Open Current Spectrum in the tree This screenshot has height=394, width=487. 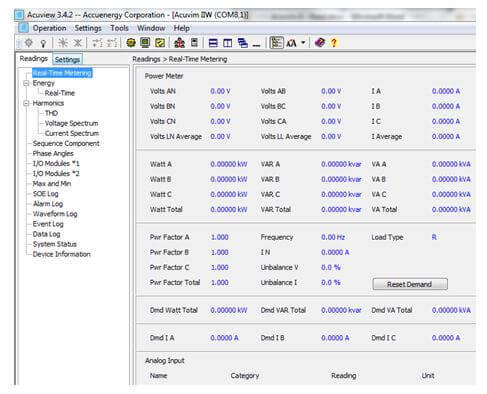[x=72, y=133]
